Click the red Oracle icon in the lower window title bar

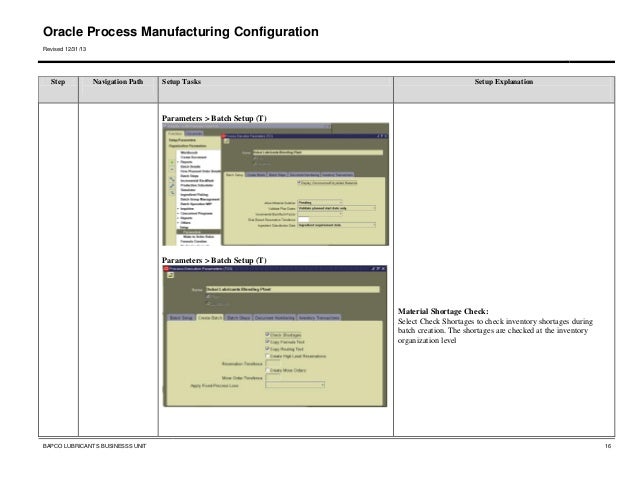(x=166, y=268)
